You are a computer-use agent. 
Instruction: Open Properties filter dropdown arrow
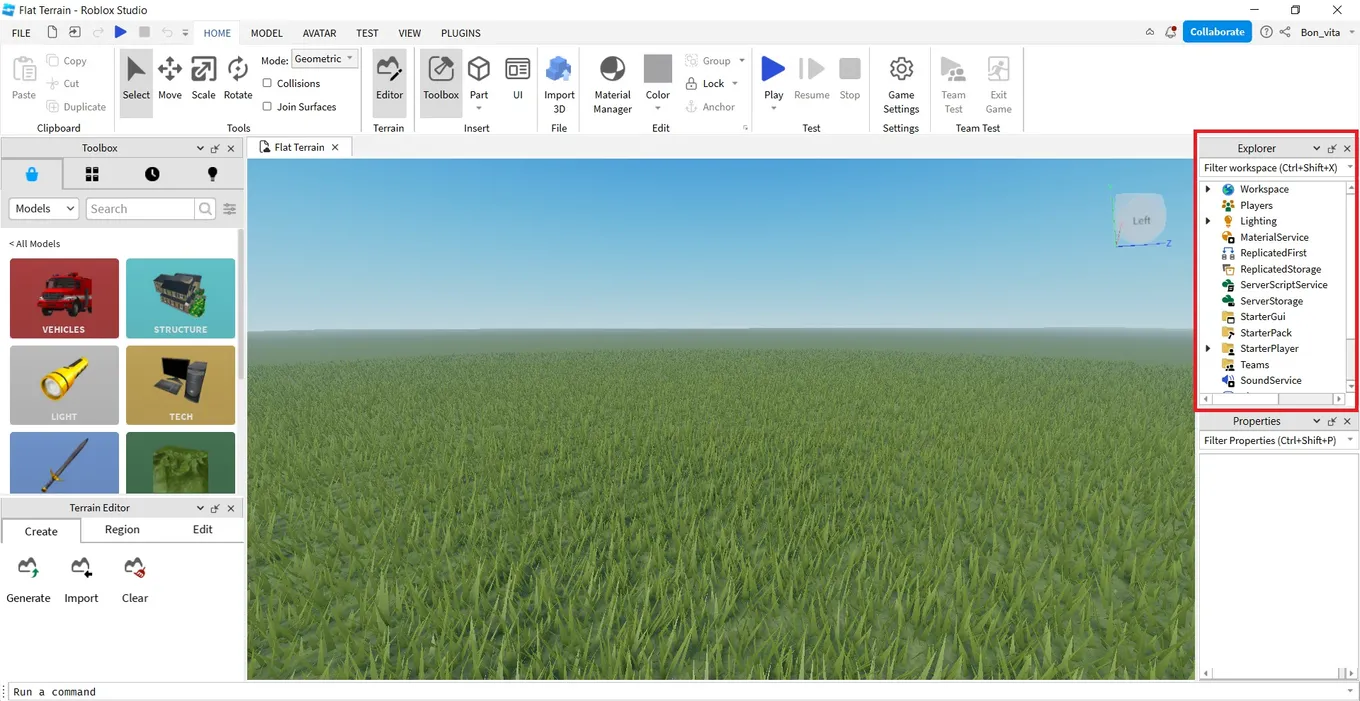[x=1350, y=440]
